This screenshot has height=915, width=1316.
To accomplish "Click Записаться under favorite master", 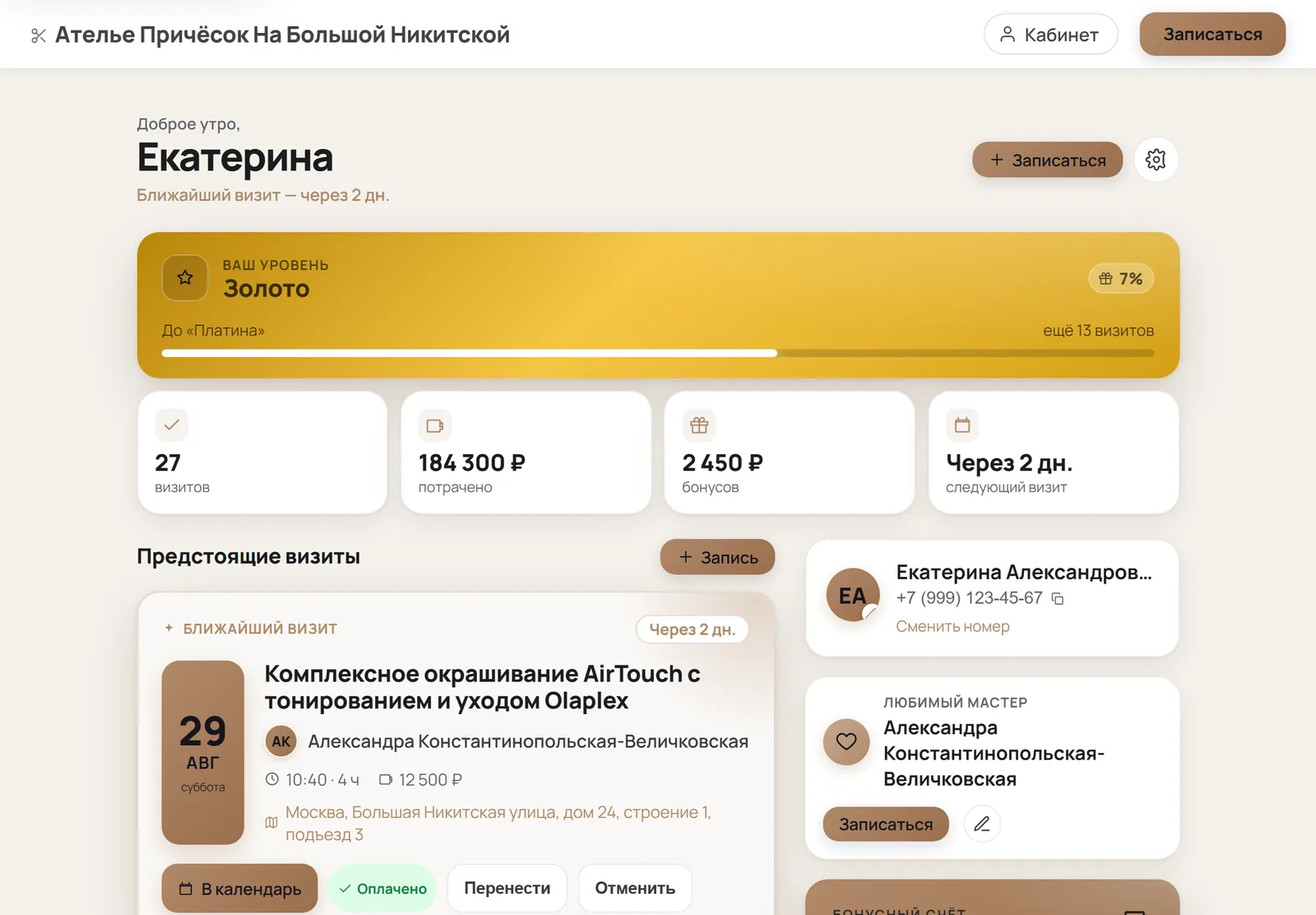I will [x=886, y=824].
